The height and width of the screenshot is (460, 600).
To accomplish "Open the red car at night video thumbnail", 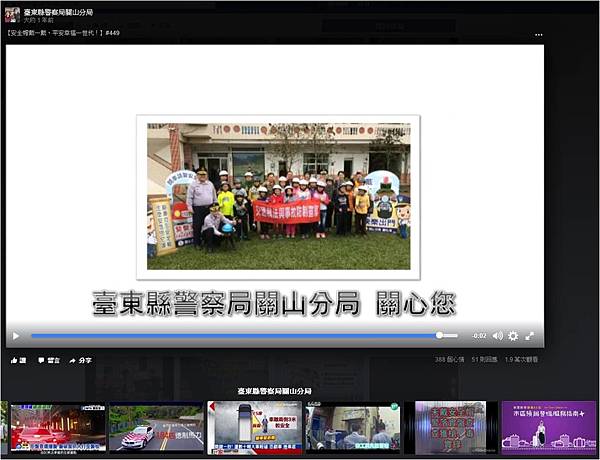I will (58, 427).
